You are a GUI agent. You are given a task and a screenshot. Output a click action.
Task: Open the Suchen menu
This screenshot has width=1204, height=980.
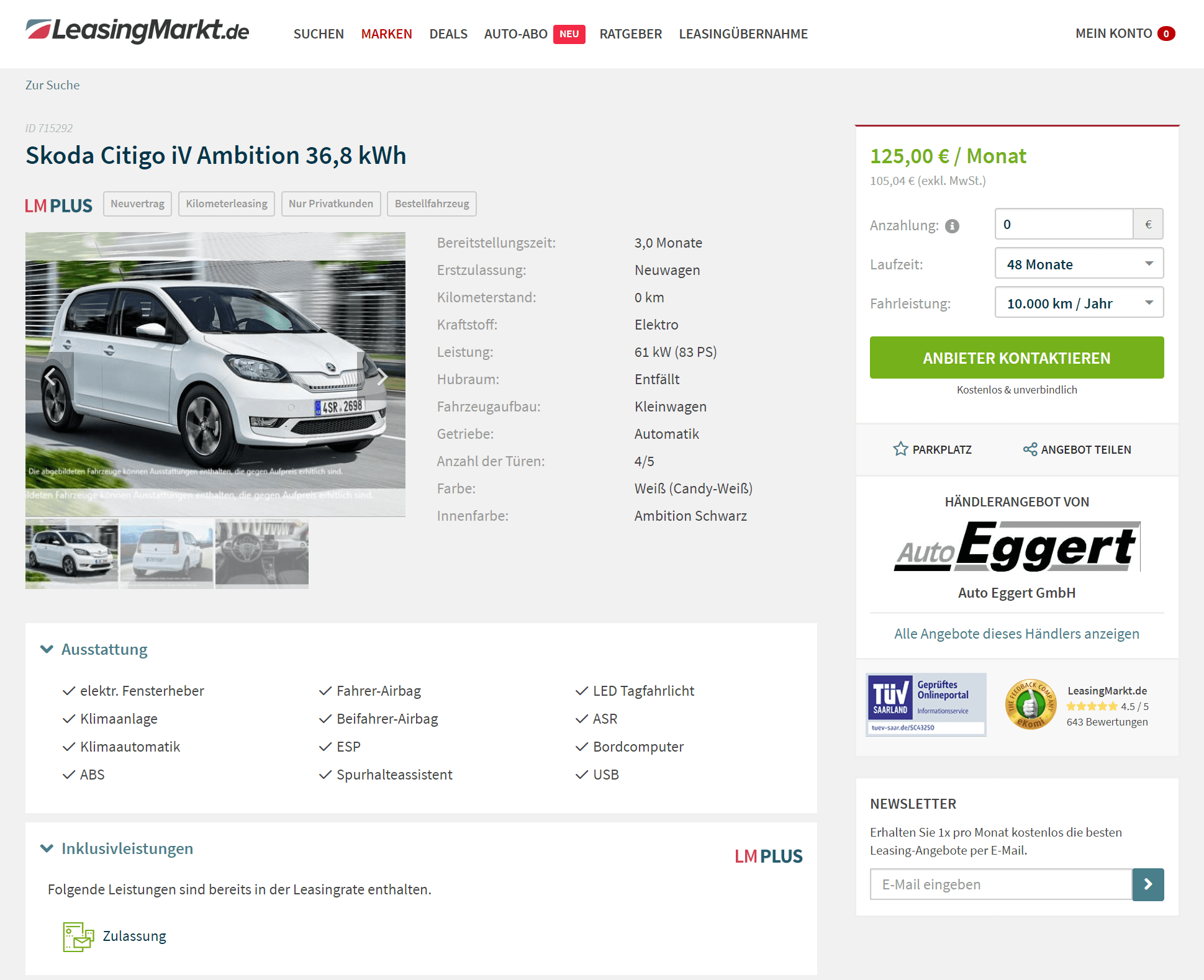click(x=319, y=34)
